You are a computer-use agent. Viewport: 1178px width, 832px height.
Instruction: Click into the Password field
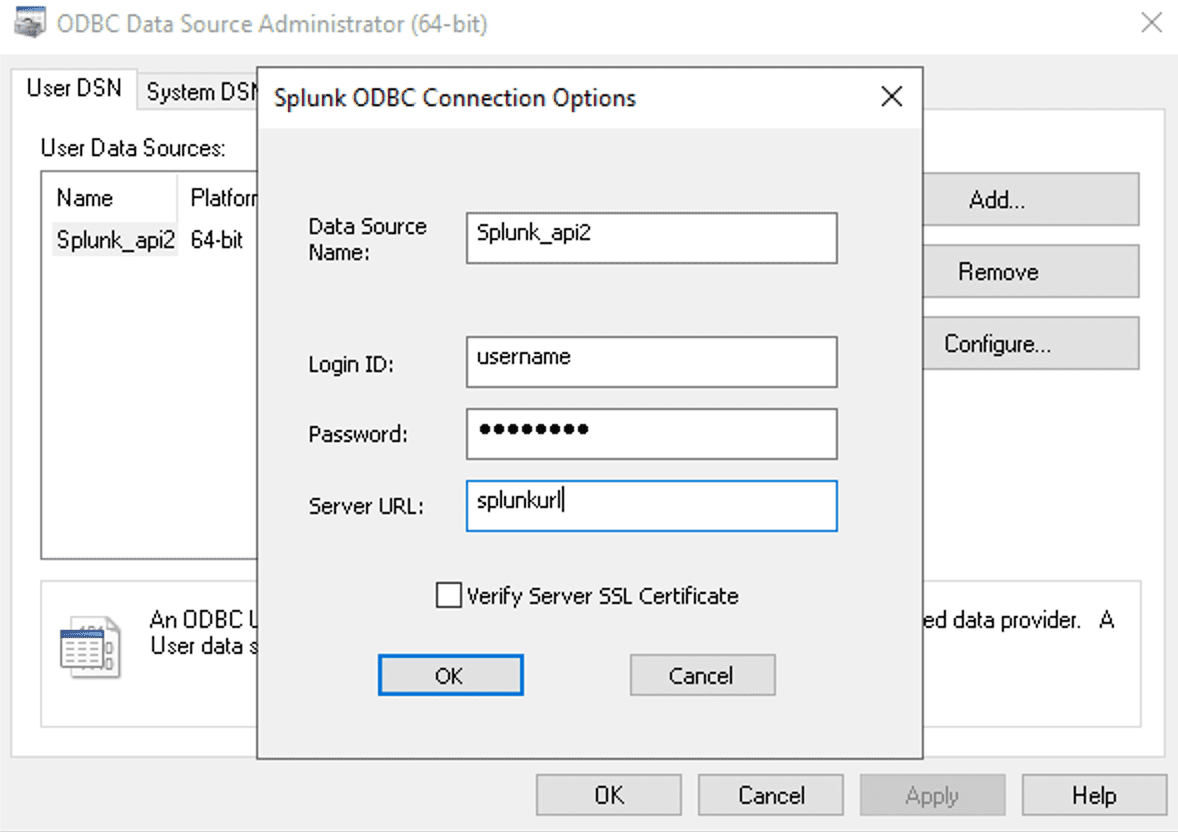651,435
